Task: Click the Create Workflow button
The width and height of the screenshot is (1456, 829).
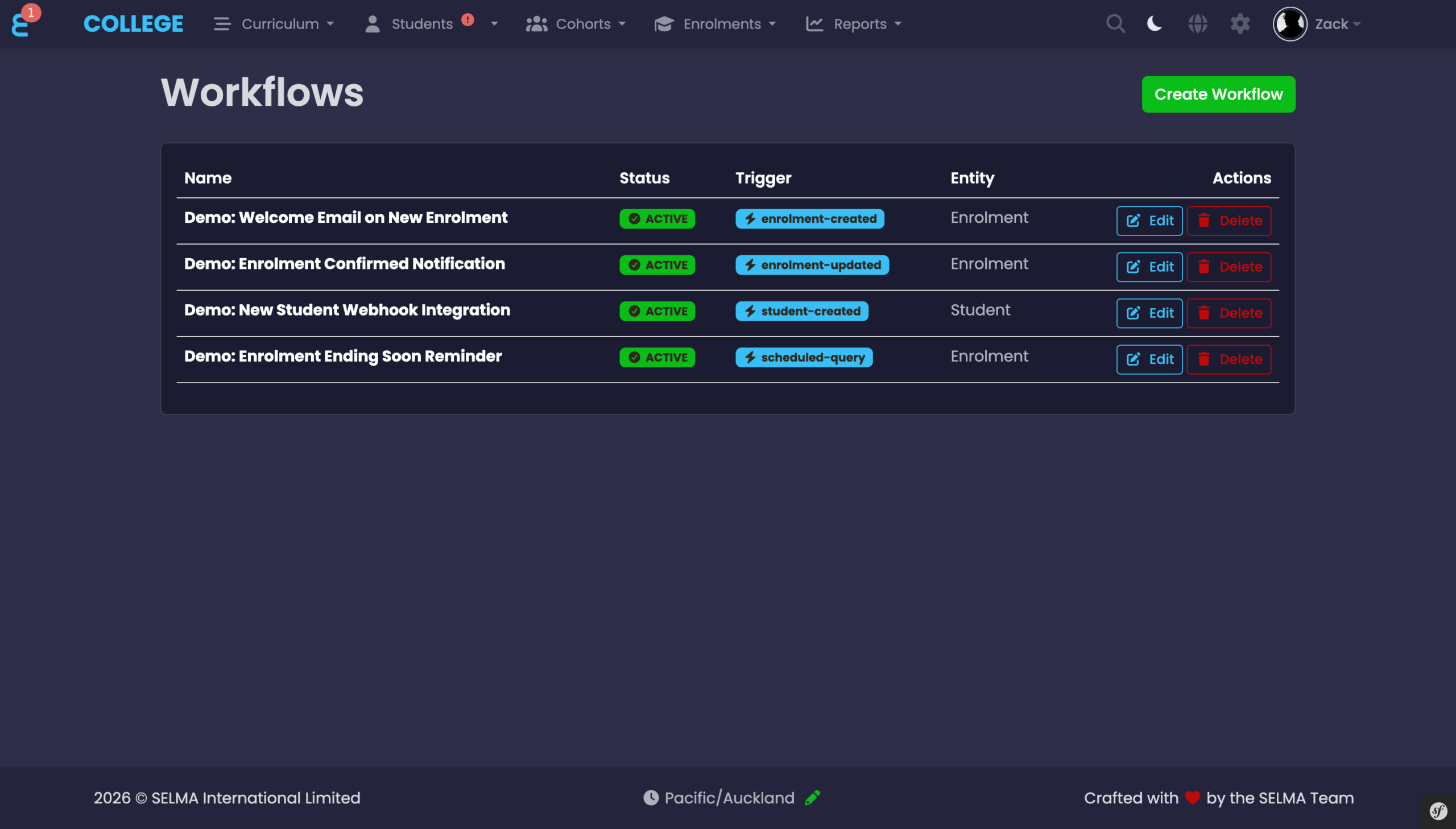Action: click(1219, 94)
